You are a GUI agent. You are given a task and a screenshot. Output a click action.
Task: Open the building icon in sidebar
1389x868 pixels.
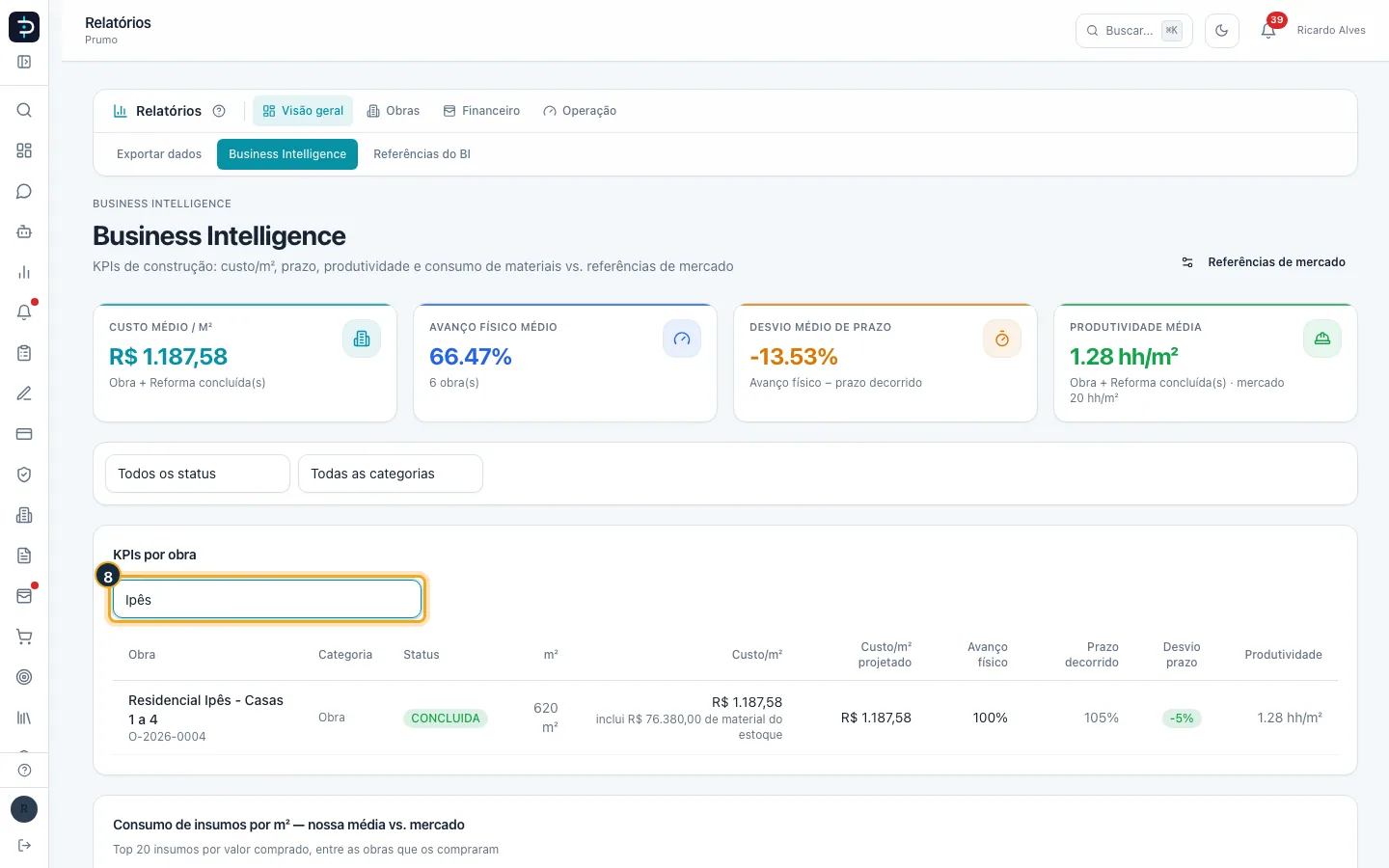click(24, 515)
